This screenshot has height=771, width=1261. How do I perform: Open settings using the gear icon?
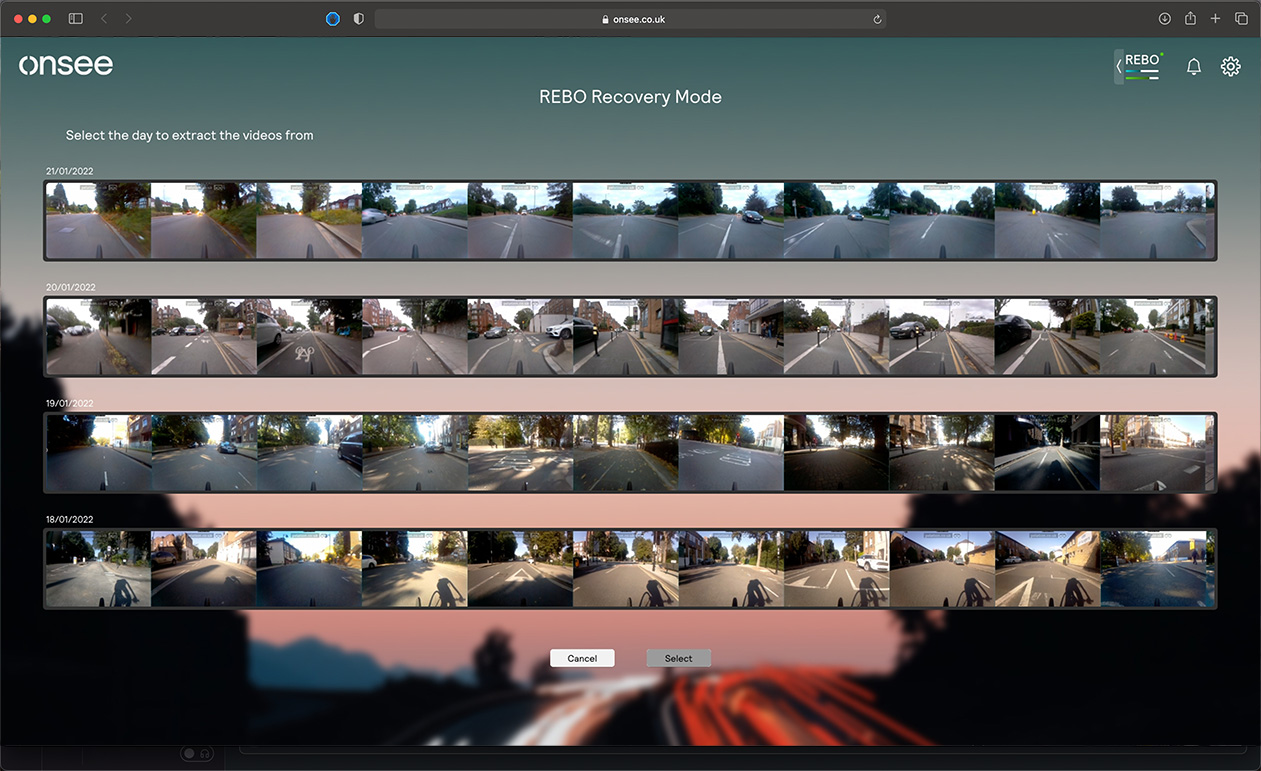click(x=1230, y=66)
